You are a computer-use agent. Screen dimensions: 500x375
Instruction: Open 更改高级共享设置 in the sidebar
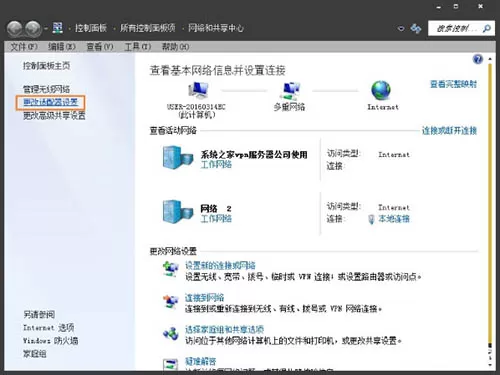point(54,116)
